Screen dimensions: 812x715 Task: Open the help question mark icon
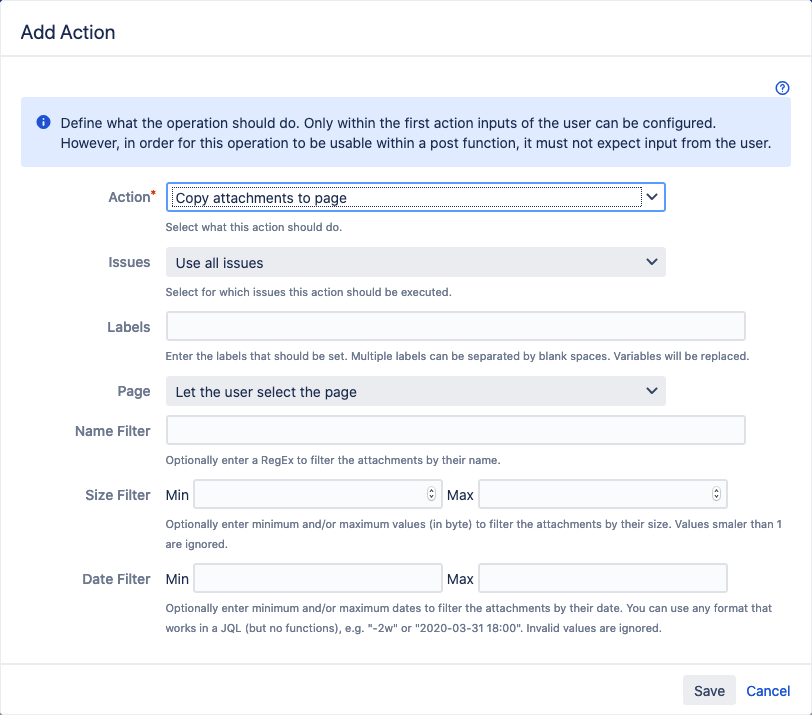click(x=782, y=88)
